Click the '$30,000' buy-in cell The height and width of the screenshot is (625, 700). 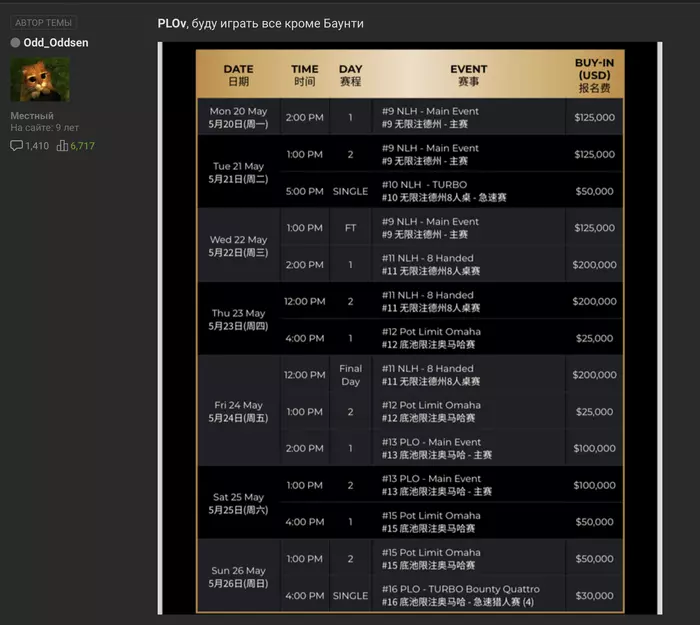(594, 596)
